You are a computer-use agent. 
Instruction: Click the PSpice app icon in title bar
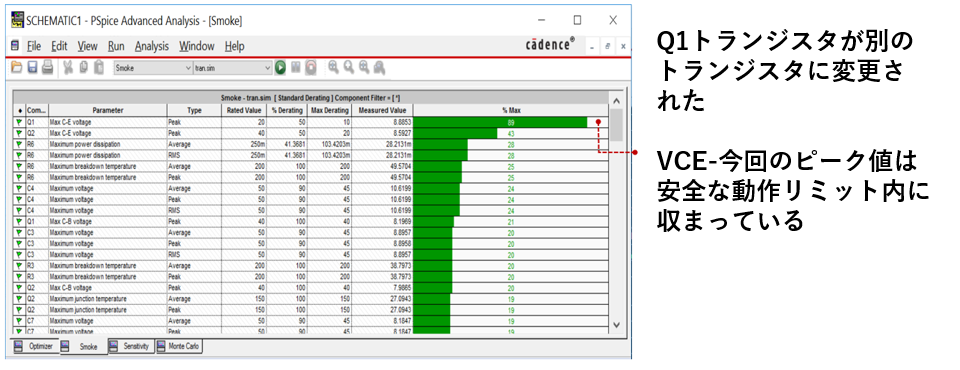(18, 20)
